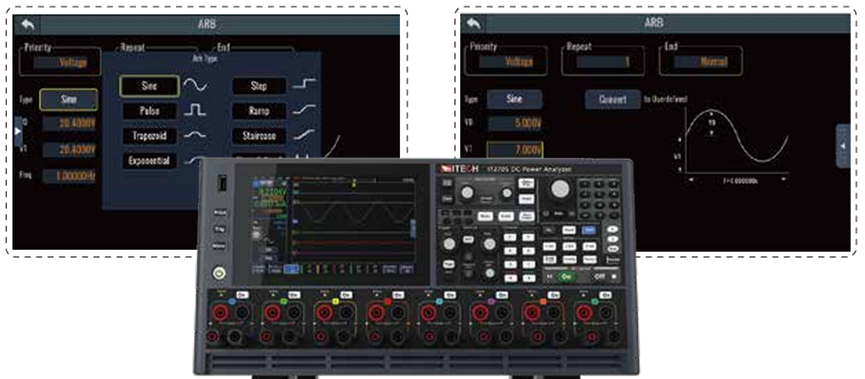Screen dimensions: 865x379
Task: Click the Convert to Userdefined button
Action: coord(612,99)
